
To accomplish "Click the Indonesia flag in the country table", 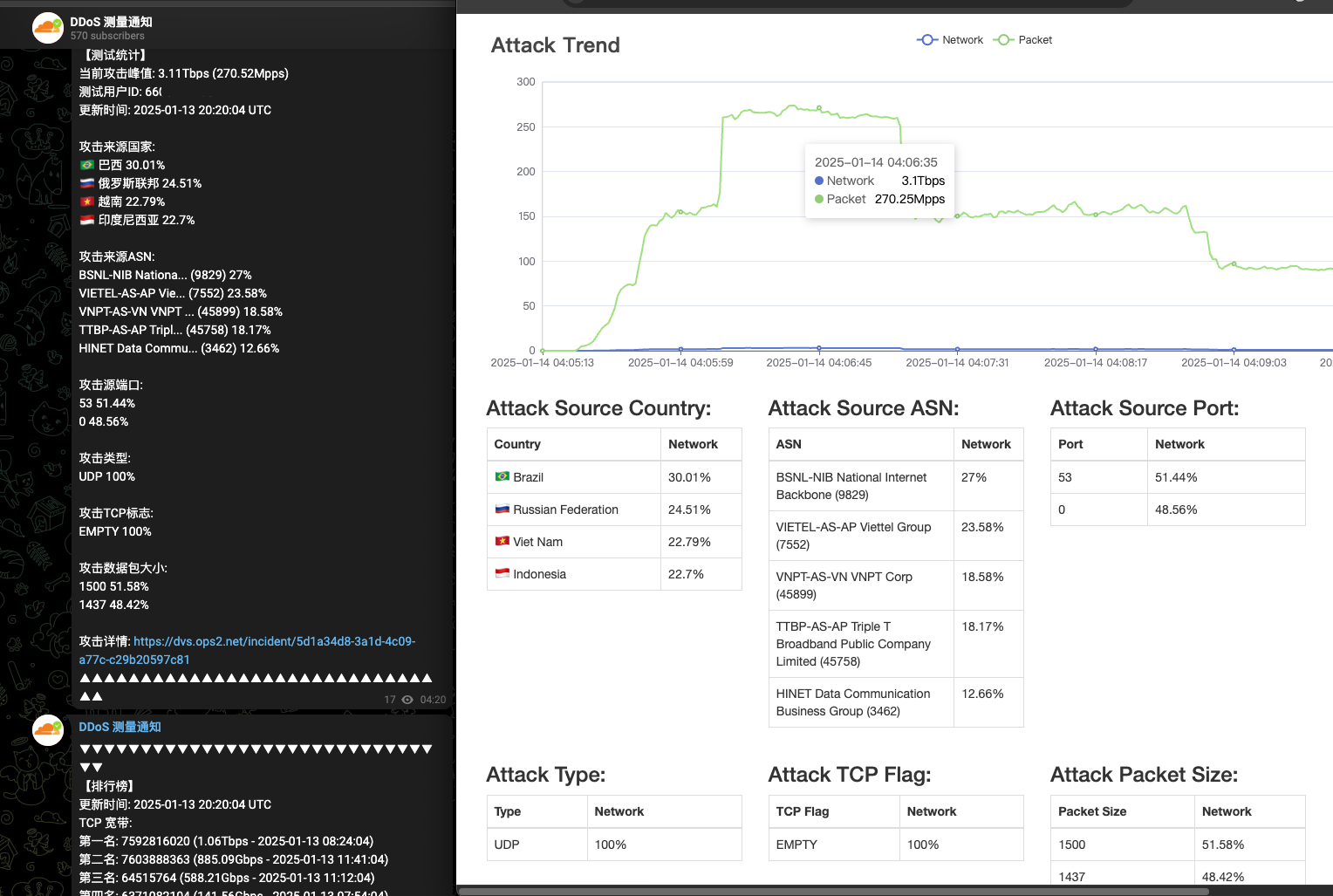I will click(502, 574).
